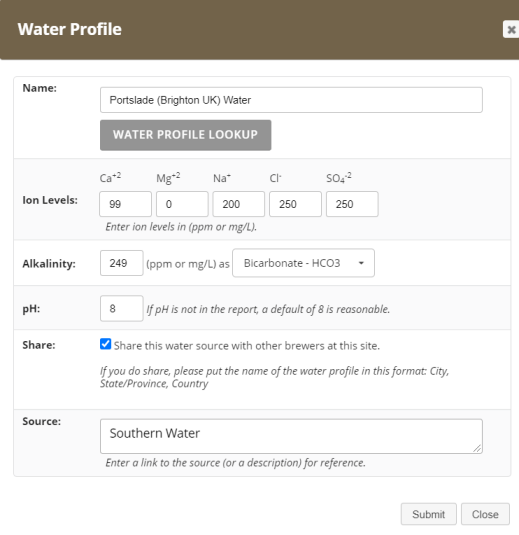Uncheck Share this water source checkbox
519x535 pixels.
105,344
